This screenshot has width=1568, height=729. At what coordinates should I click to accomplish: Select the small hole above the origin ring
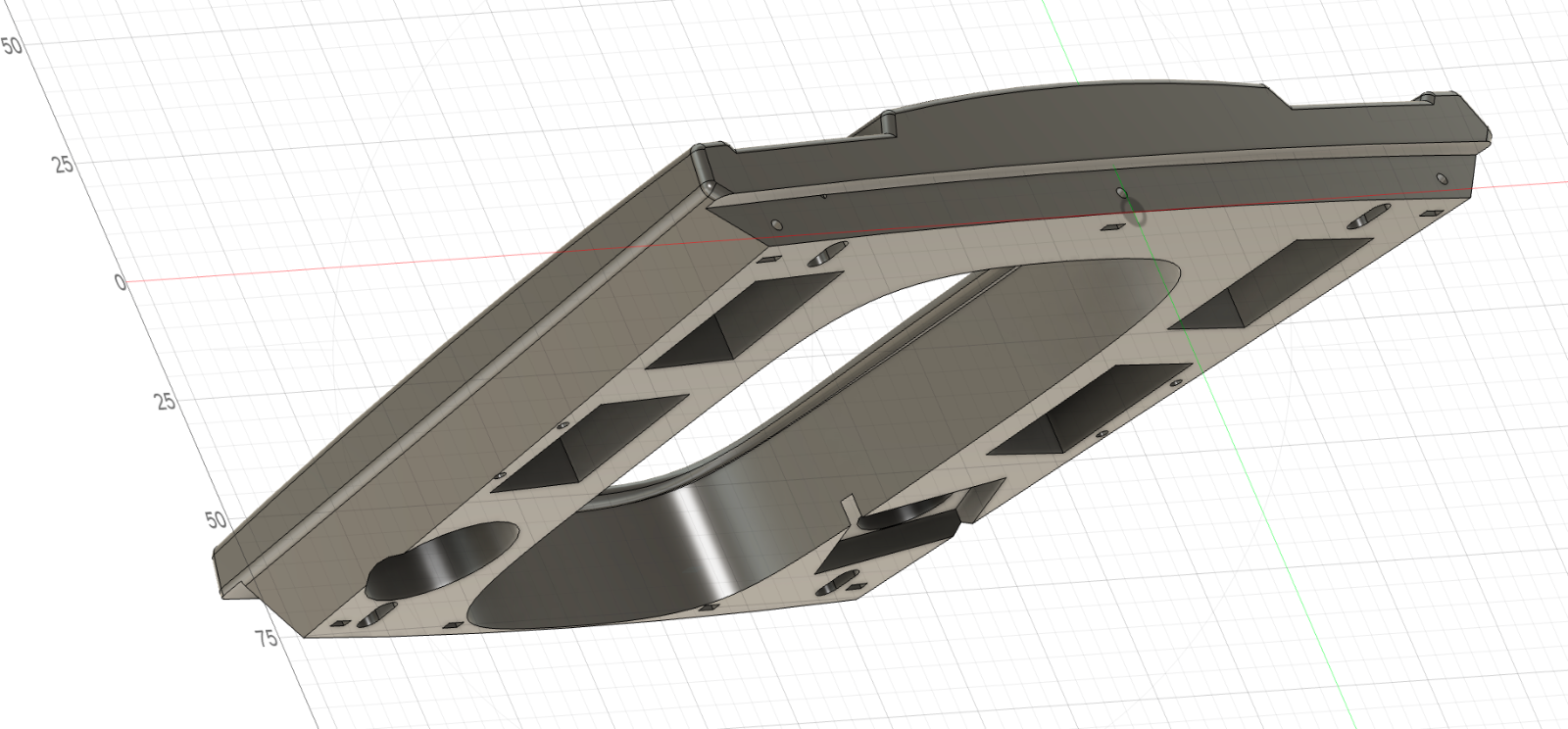pos(1123,192)
